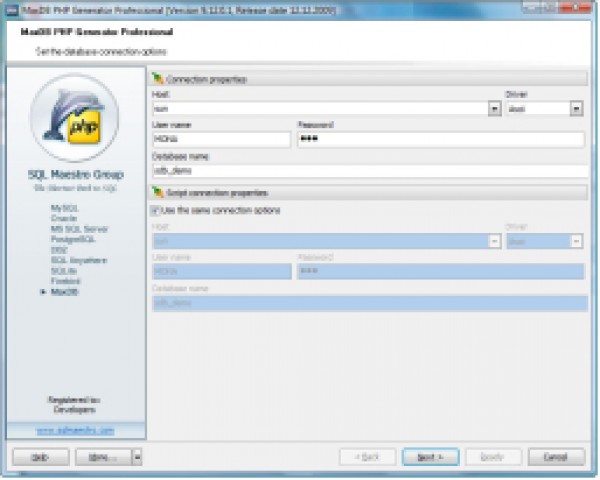
Task: Click the Connection properties section icon
Action: 158,78
